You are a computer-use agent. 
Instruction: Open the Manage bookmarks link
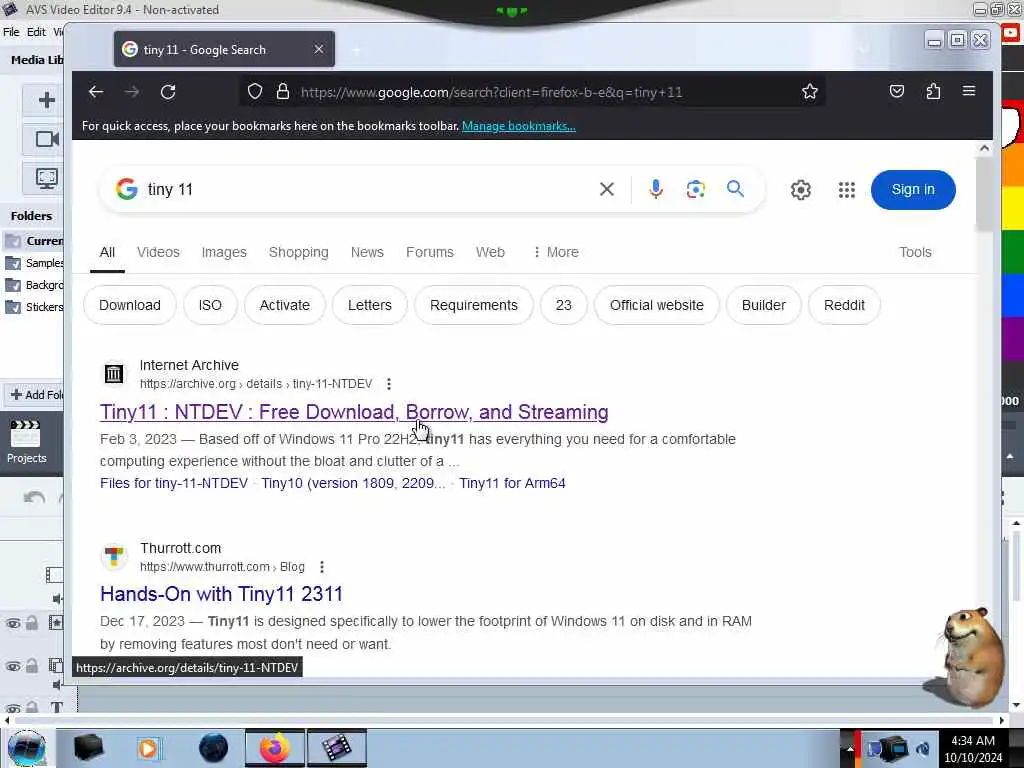(x=519, y=126)
